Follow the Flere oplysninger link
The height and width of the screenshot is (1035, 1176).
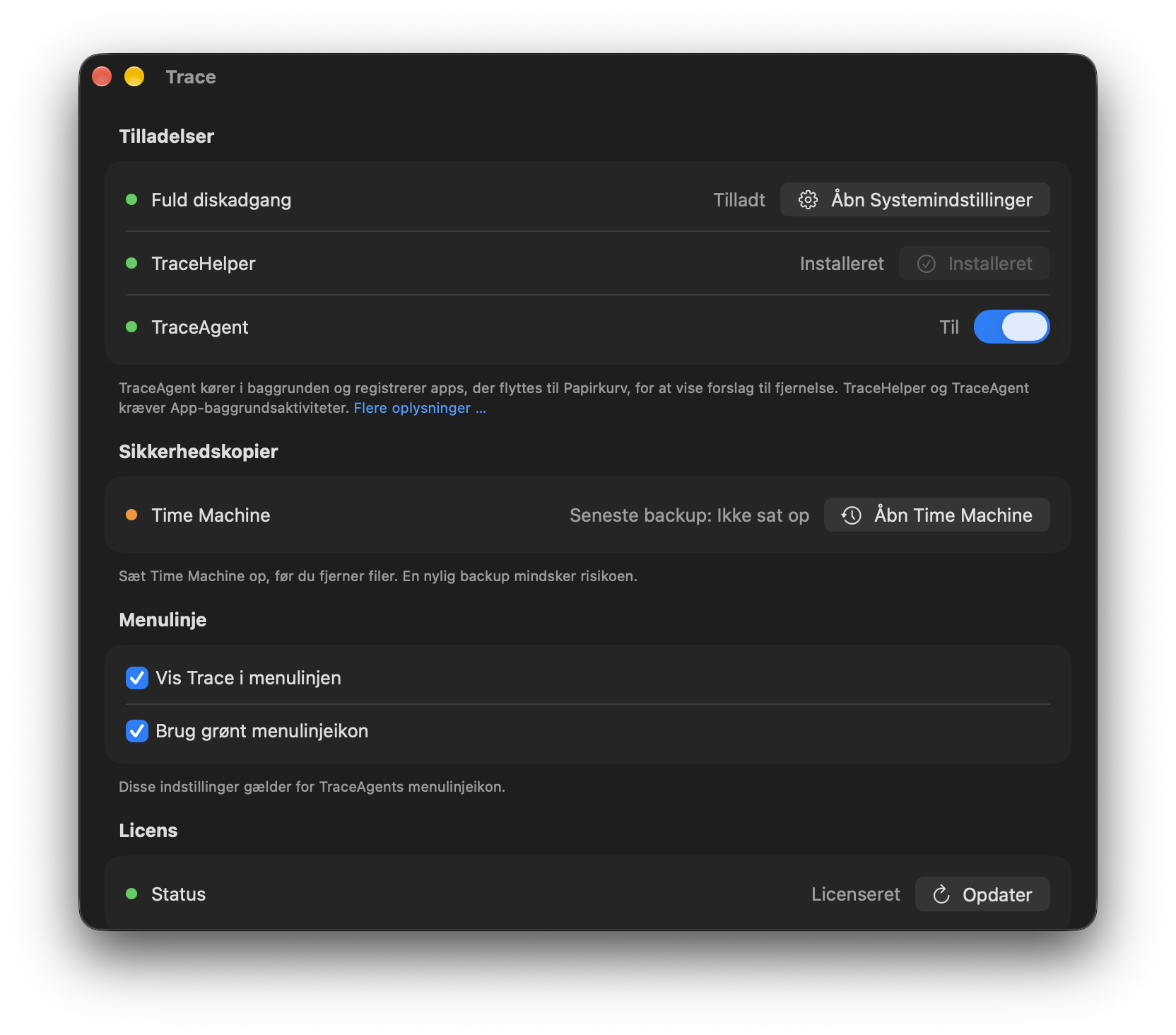pyautogui.click(x=420, y=408)
